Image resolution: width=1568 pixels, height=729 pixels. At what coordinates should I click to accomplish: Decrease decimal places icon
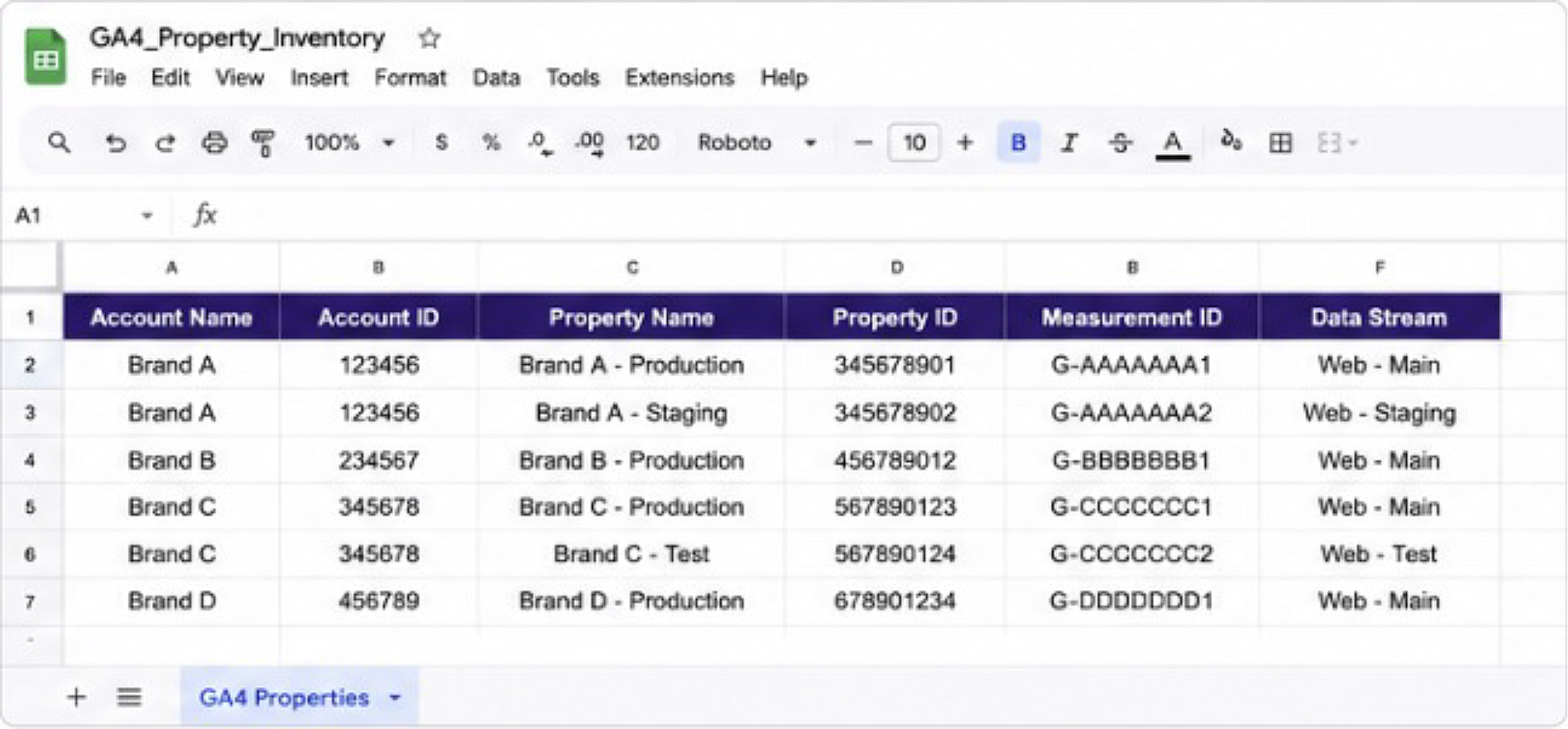click(540, 144)
